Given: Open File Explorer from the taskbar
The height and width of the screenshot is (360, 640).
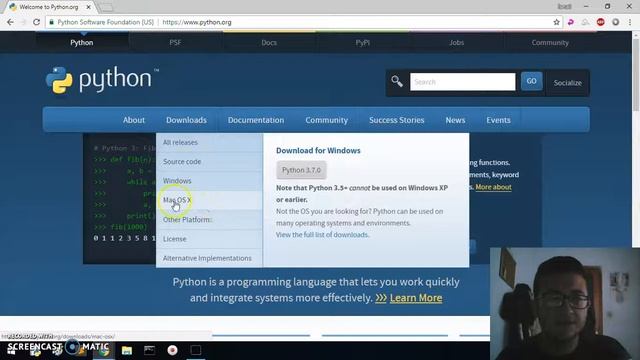Looking at the screenshot, I should point(127,350).
